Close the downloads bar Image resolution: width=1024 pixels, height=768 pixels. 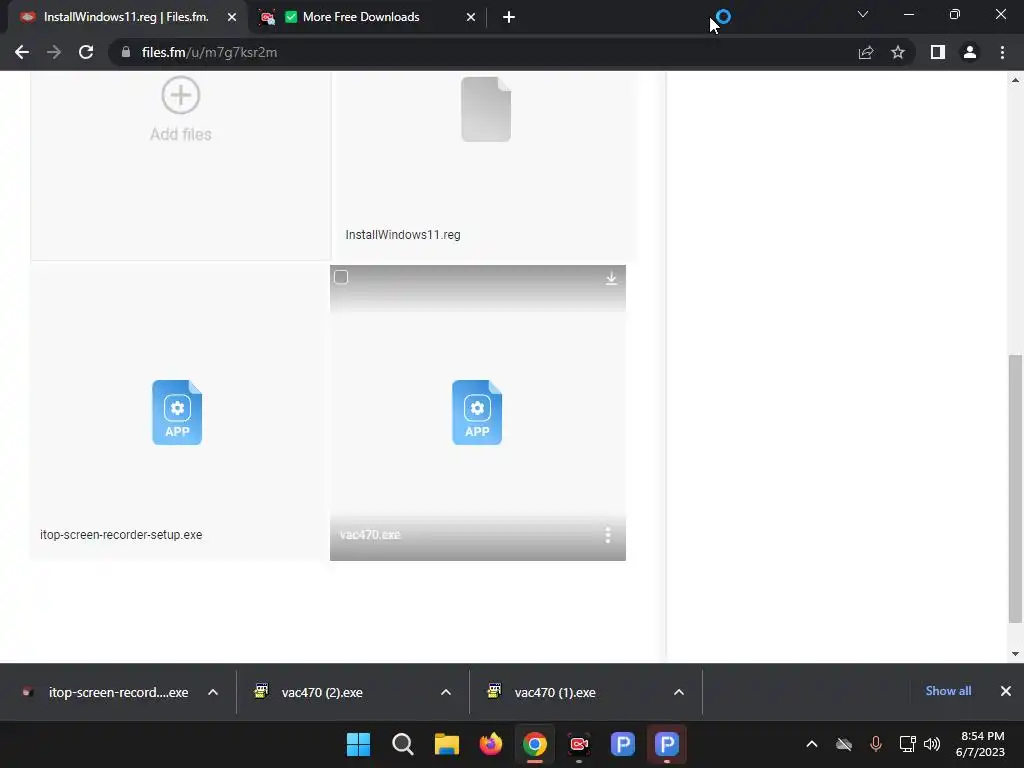point(1006,691)
